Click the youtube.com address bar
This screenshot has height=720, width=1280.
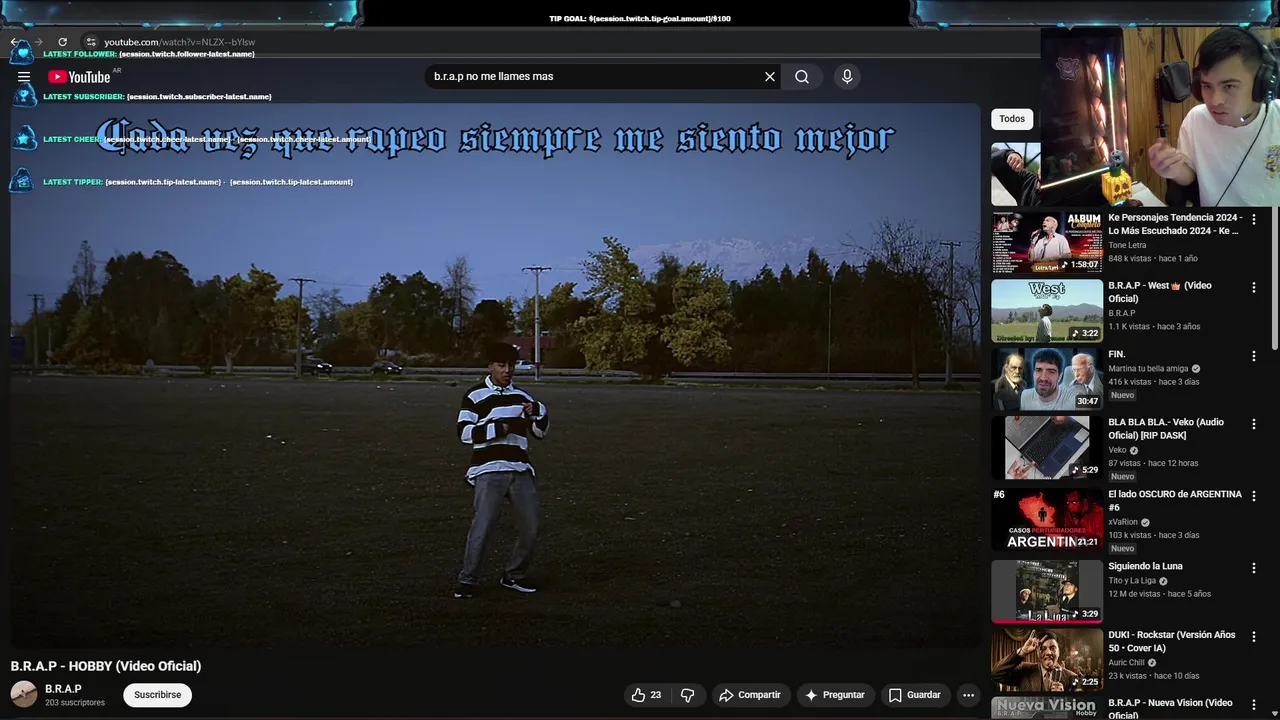180,42
